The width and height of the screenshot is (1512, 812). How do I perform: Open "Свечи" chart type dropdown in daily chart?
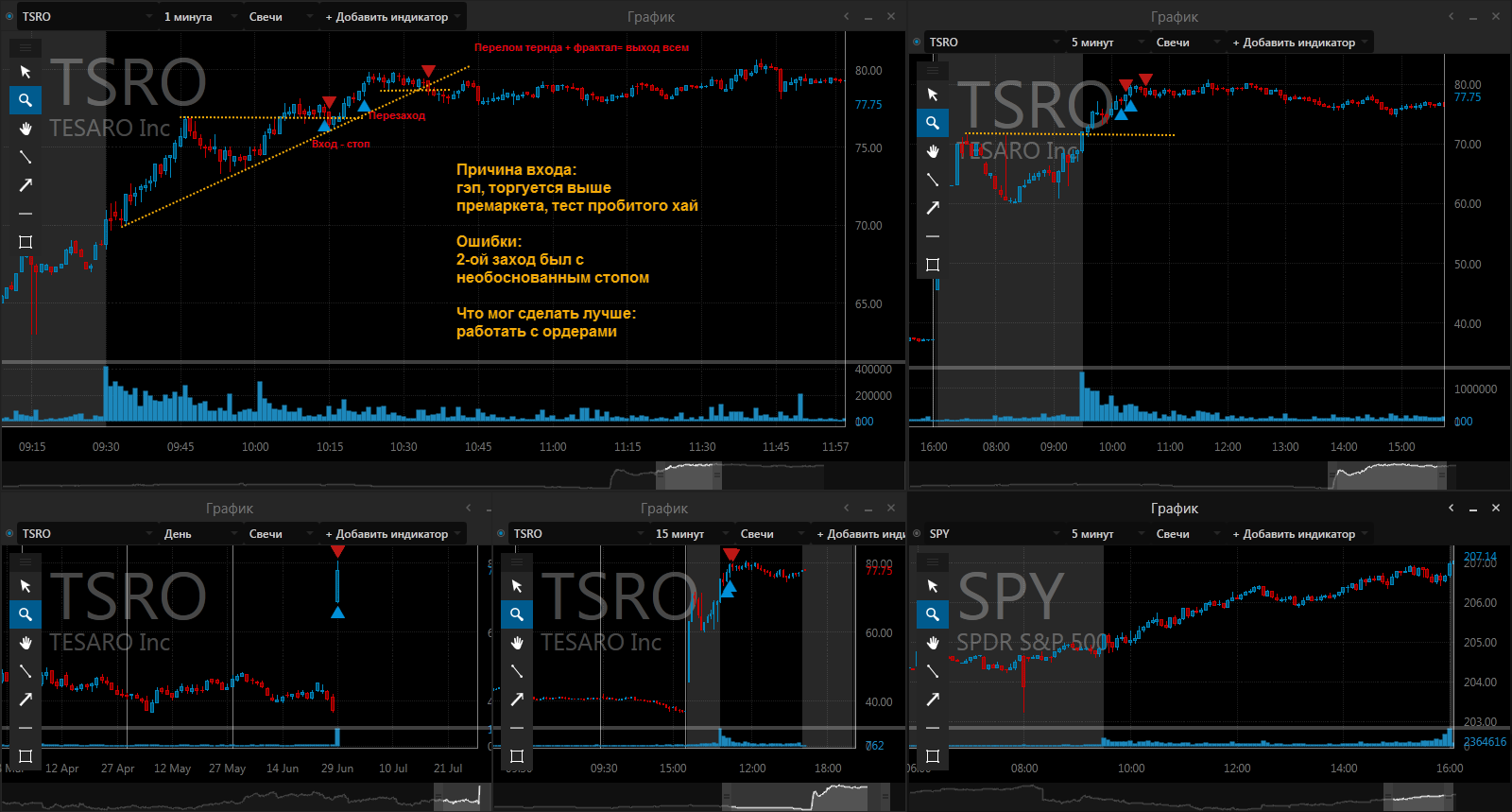[280, 534]
